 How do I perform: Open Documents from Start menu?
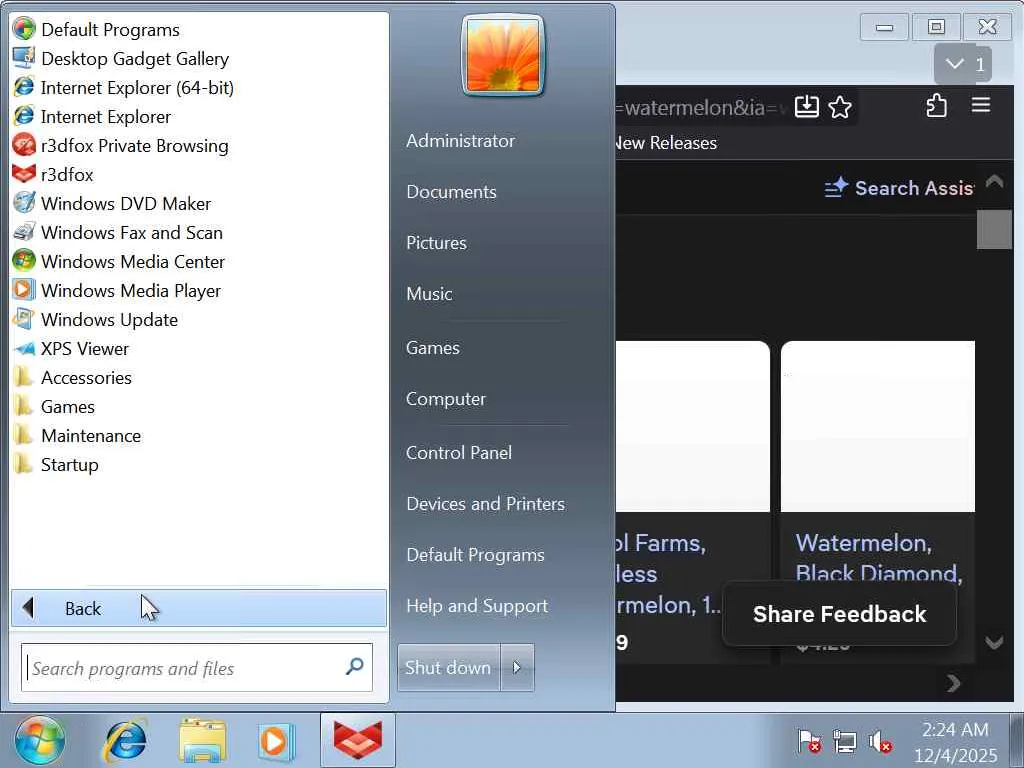451,191
